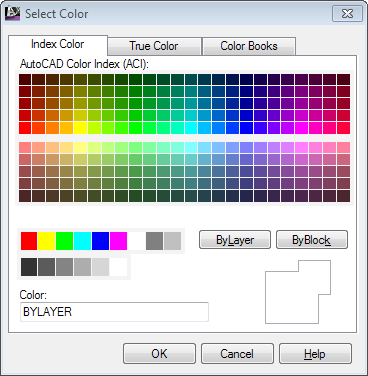Open the Color Books tab
This screenshot has height=376, width=368.
point(249,46)
